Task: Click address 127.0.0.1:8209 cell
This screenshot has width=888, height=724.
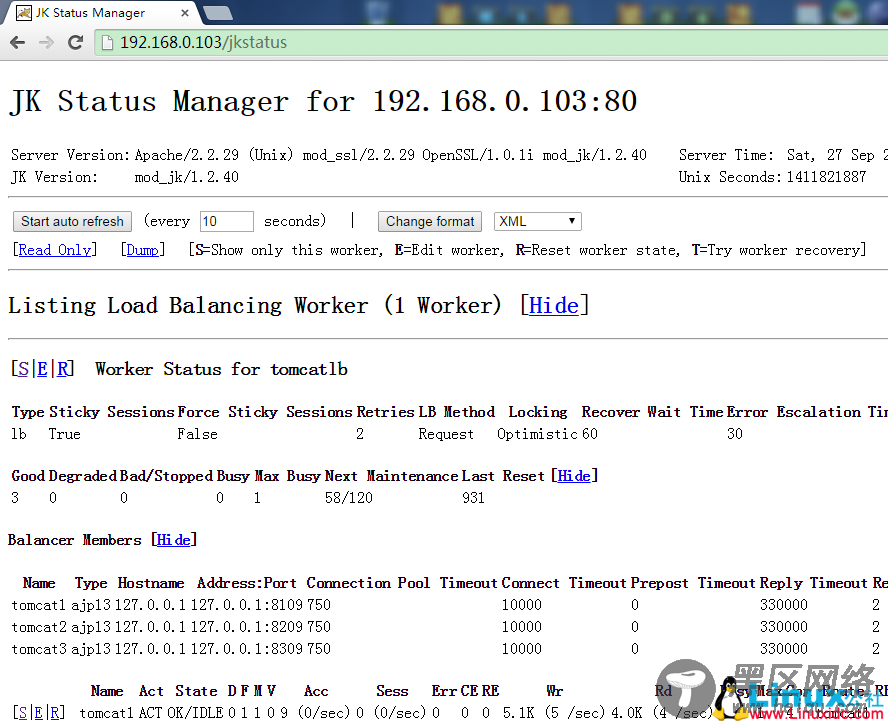Action: coord(247,627)
